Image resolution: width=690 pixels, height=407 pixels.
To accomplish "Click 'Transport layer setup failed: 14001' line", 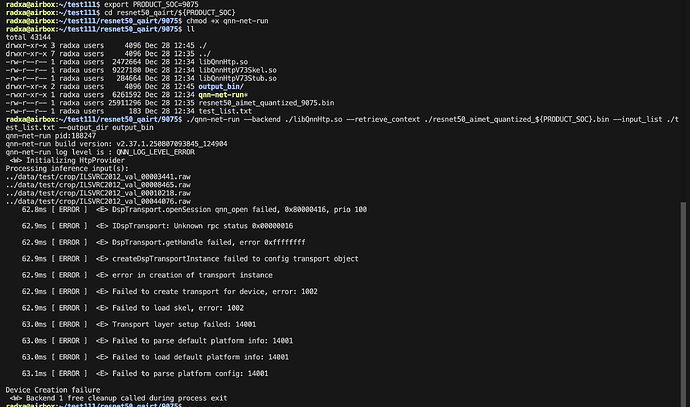I will 139,324.
